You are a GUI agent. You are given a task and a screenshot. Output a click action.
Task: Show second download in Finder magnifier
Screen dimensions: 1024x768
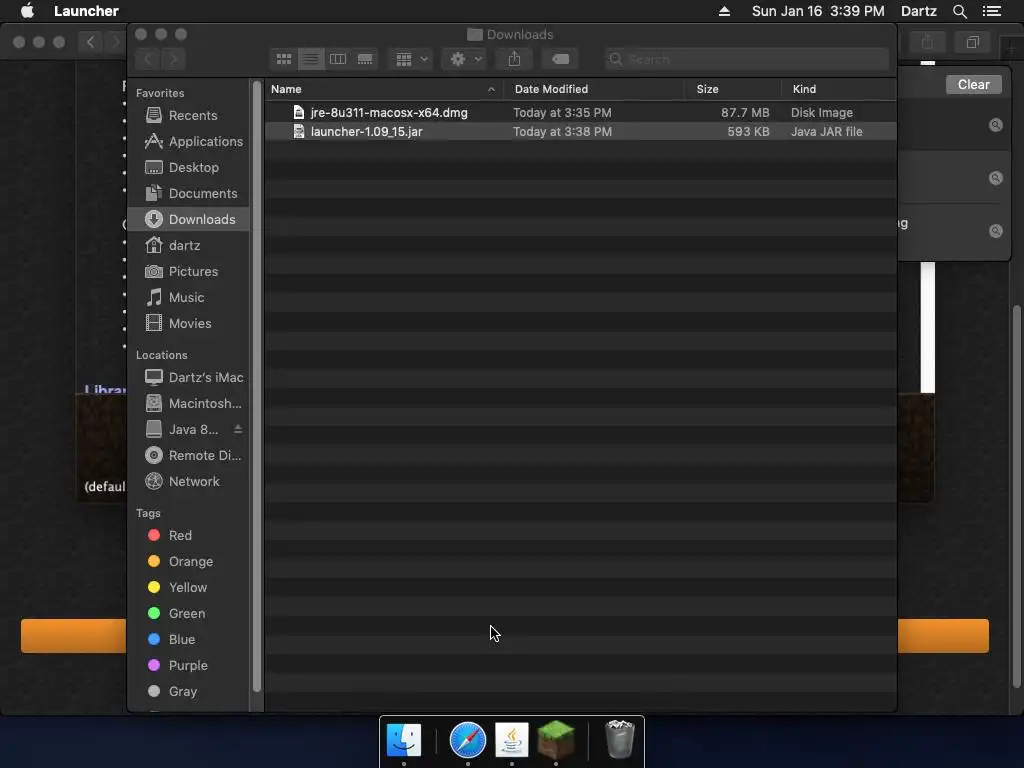995,178
